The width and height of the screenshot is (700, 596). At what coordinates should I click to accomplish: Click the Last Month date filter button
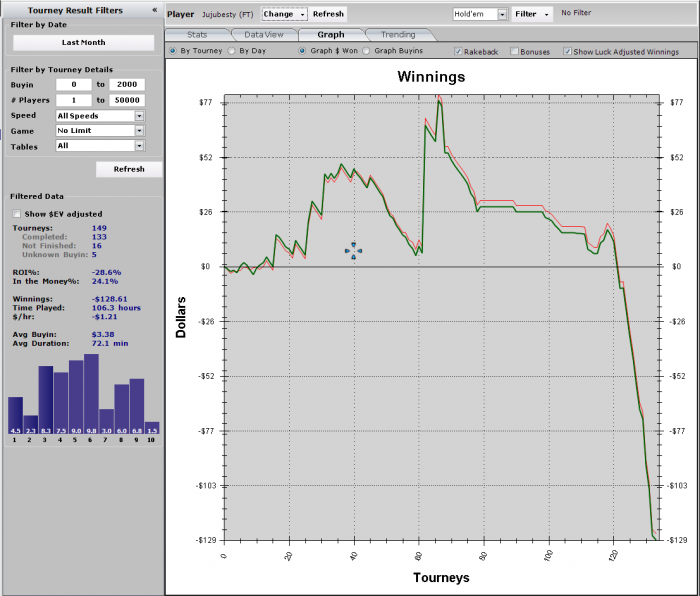(x=83, y=42)
